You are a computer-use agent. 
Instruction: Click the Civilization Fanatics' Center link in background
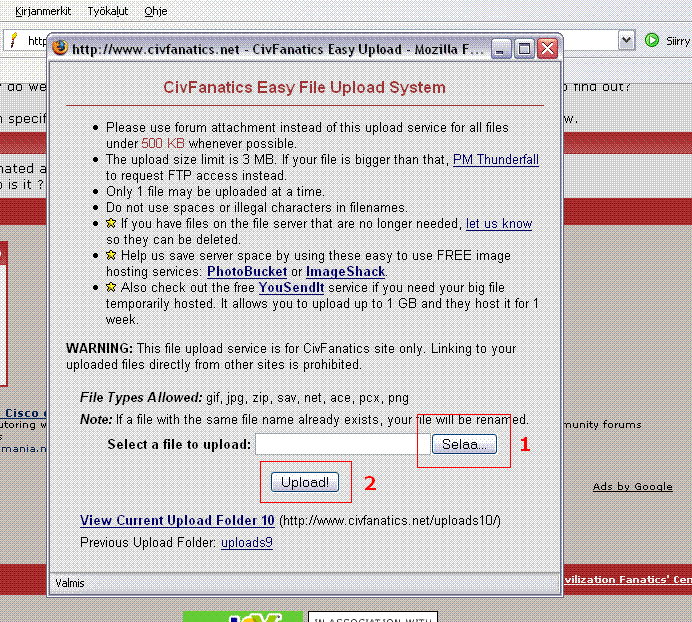[628, 580]
